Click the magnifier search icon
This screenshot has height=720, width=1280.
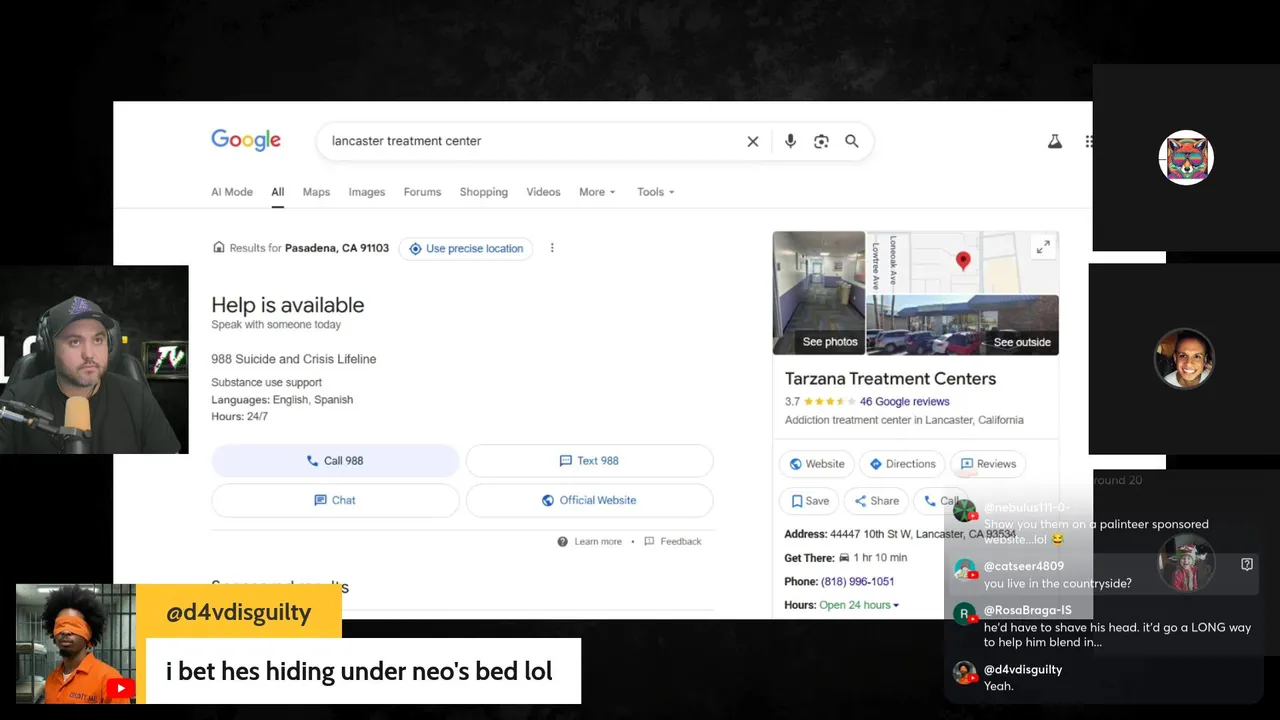pos(852,142)
